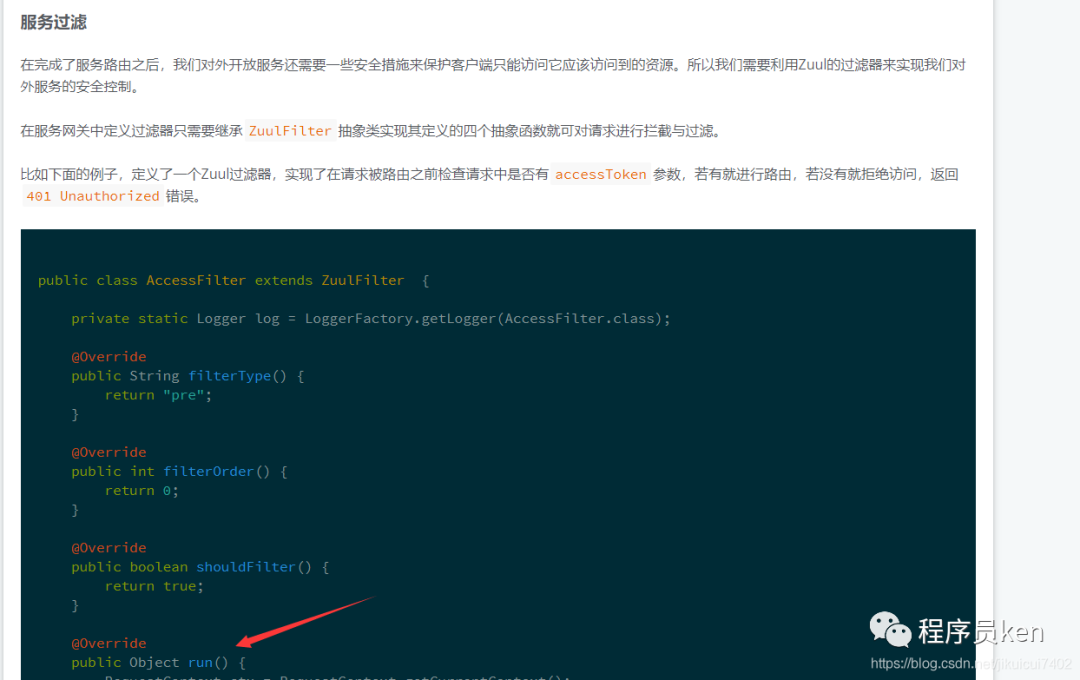The width and height of the screenshot is (1080, 680).
Task: Click the Logger log declaration line
Action: (371, 318)
